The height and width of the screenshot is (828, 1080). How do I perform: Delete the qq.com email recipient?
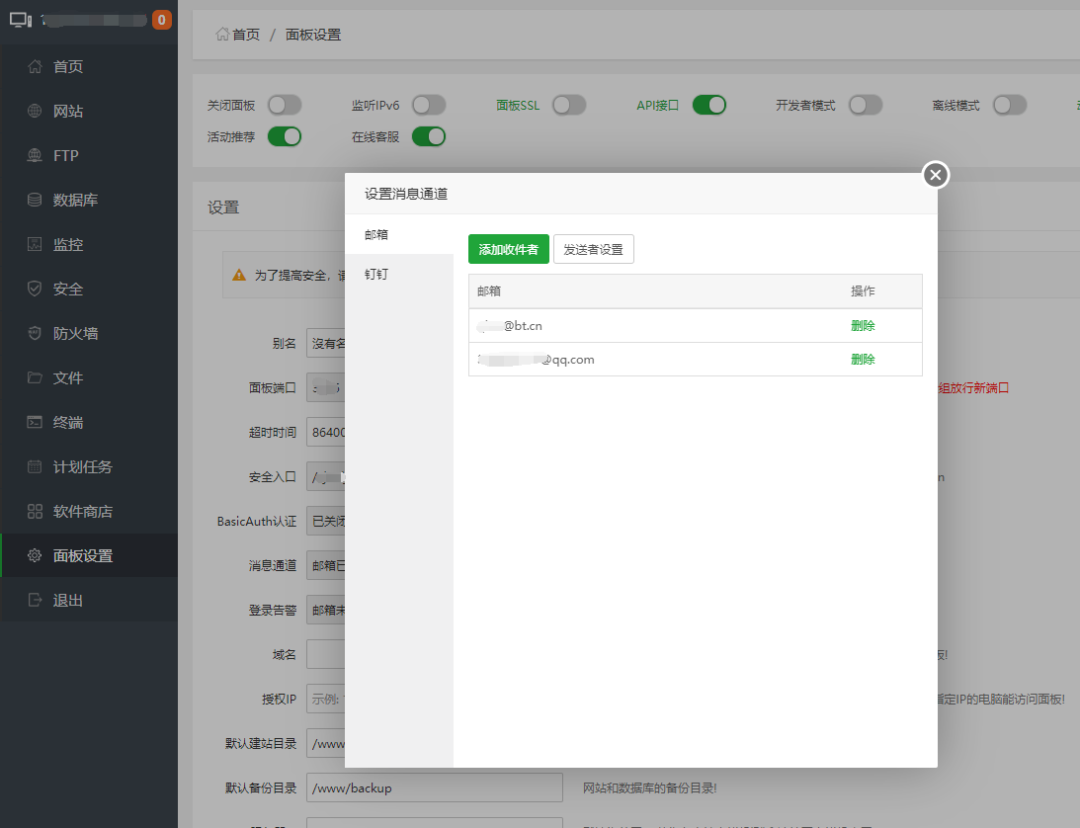(x=862, y=359)
